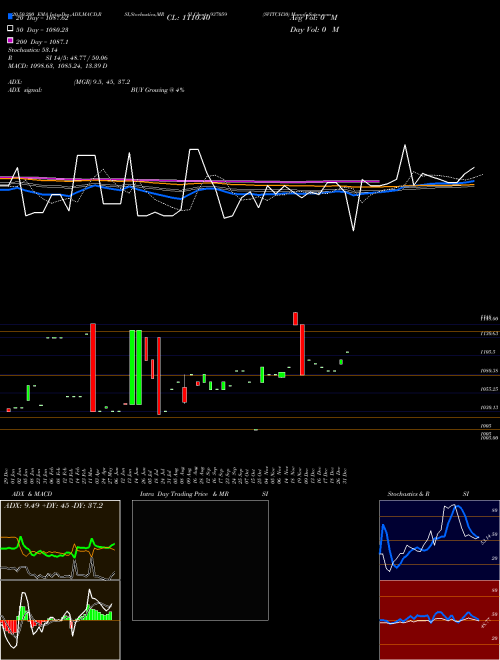The height and width of the screenshot is (660, 500).
Task: Click the ADX signal label
Action: [25, 90]
